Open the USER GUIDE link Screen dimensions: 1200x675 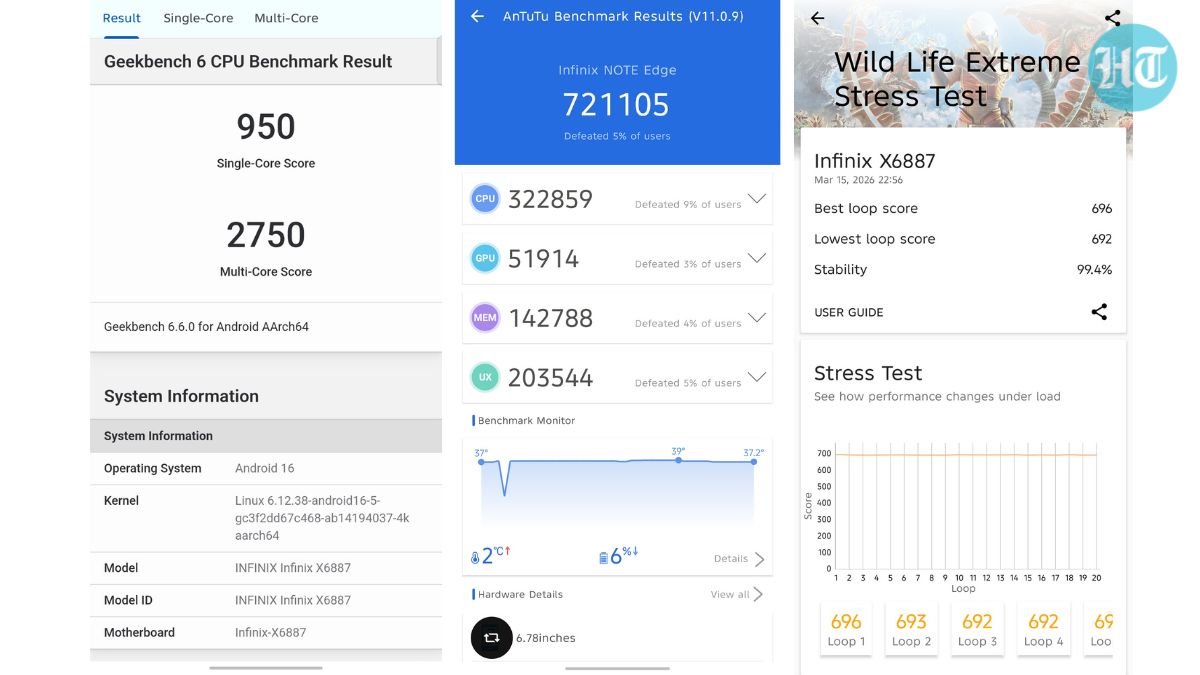point(848,312)
